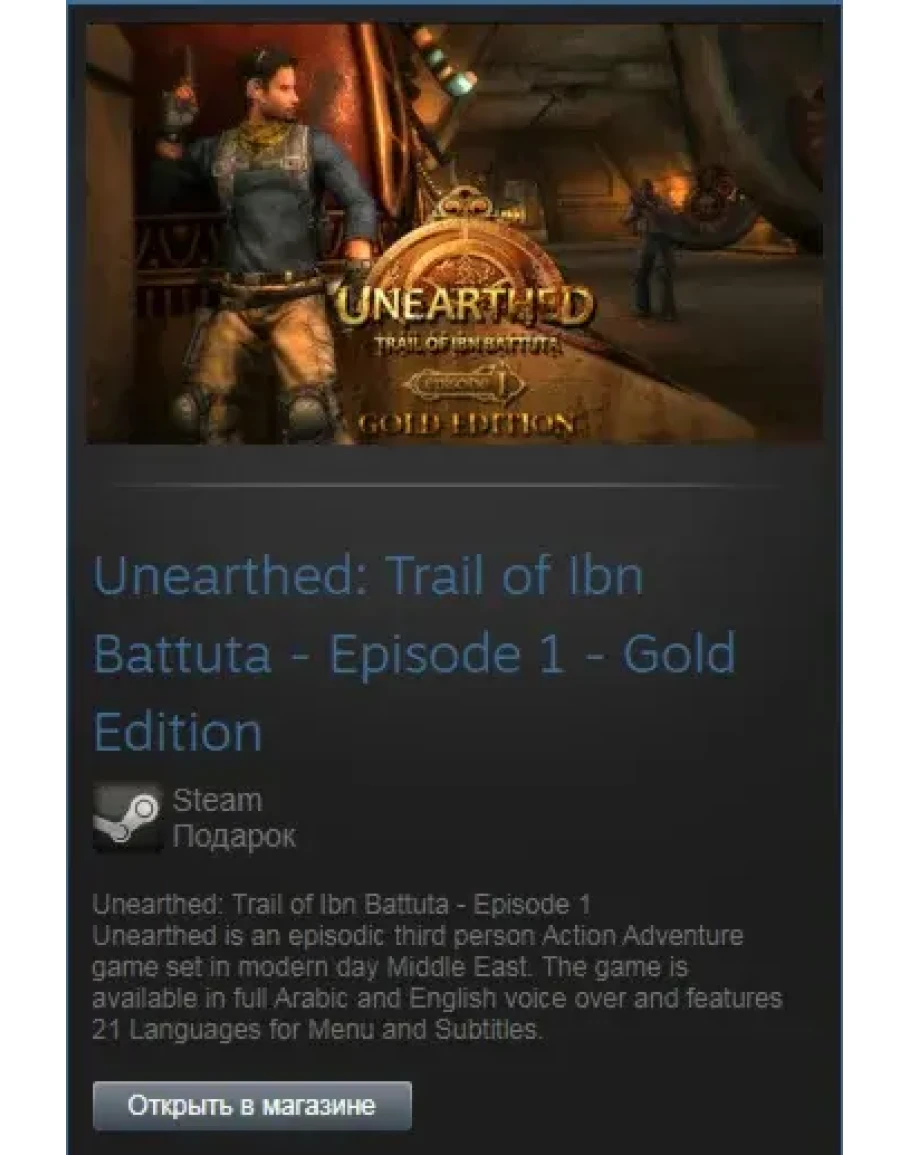Click the Trail of Ibn Battuta banner subtitle
Viewport: 910px width, 1155px height.
click(x=466, y=344)
